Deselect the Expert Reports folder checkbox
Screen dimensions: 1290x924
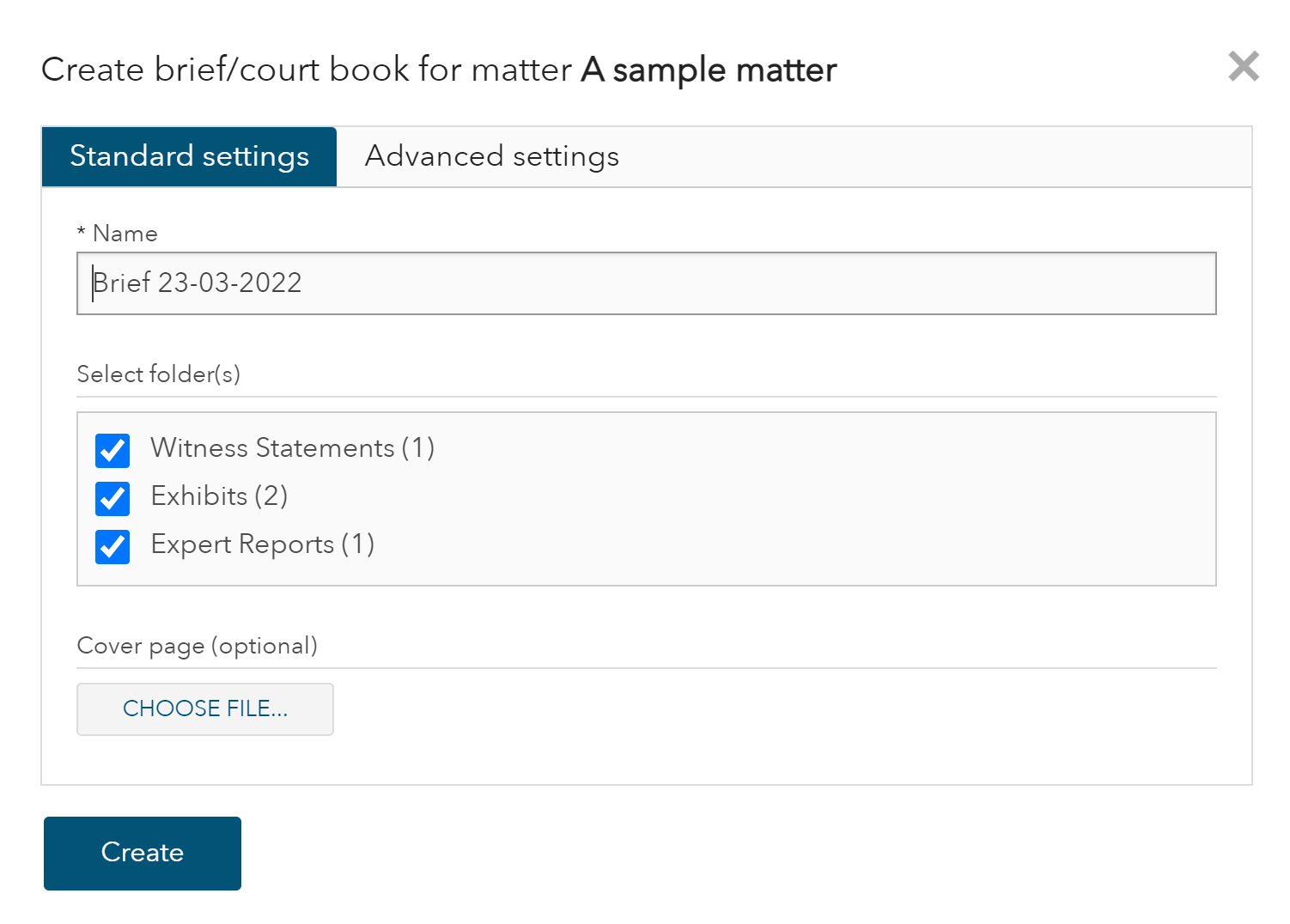[x=113, y=546]
